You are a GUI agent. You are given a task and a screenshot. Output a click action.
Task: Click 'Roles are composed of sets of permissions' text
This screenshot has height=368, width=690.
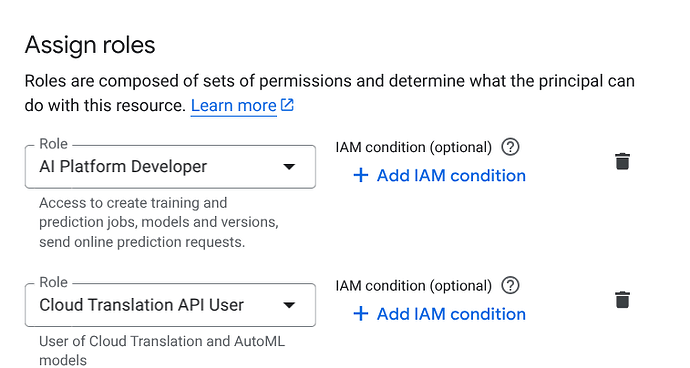188,81
